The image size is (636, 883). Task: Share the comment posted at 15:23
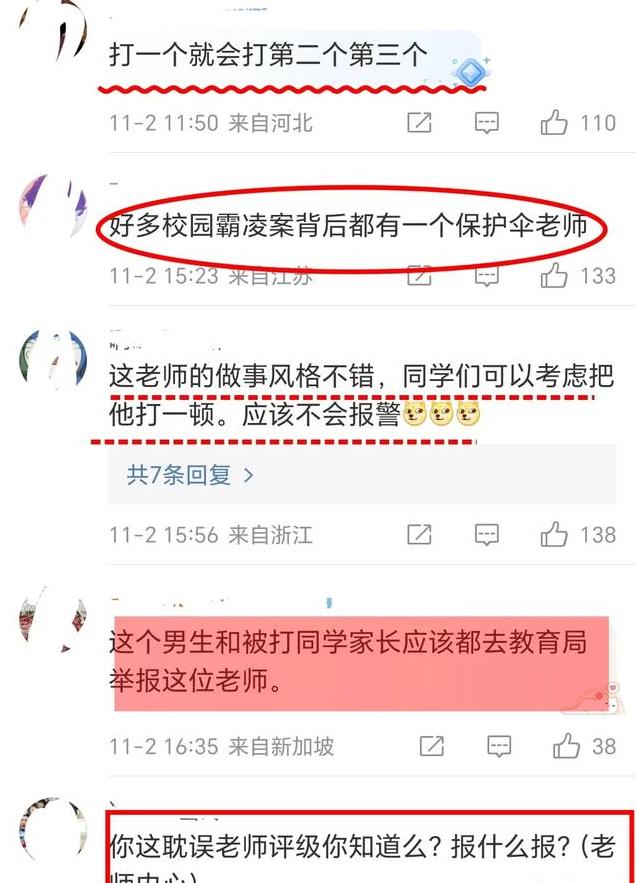coord(419,275)
